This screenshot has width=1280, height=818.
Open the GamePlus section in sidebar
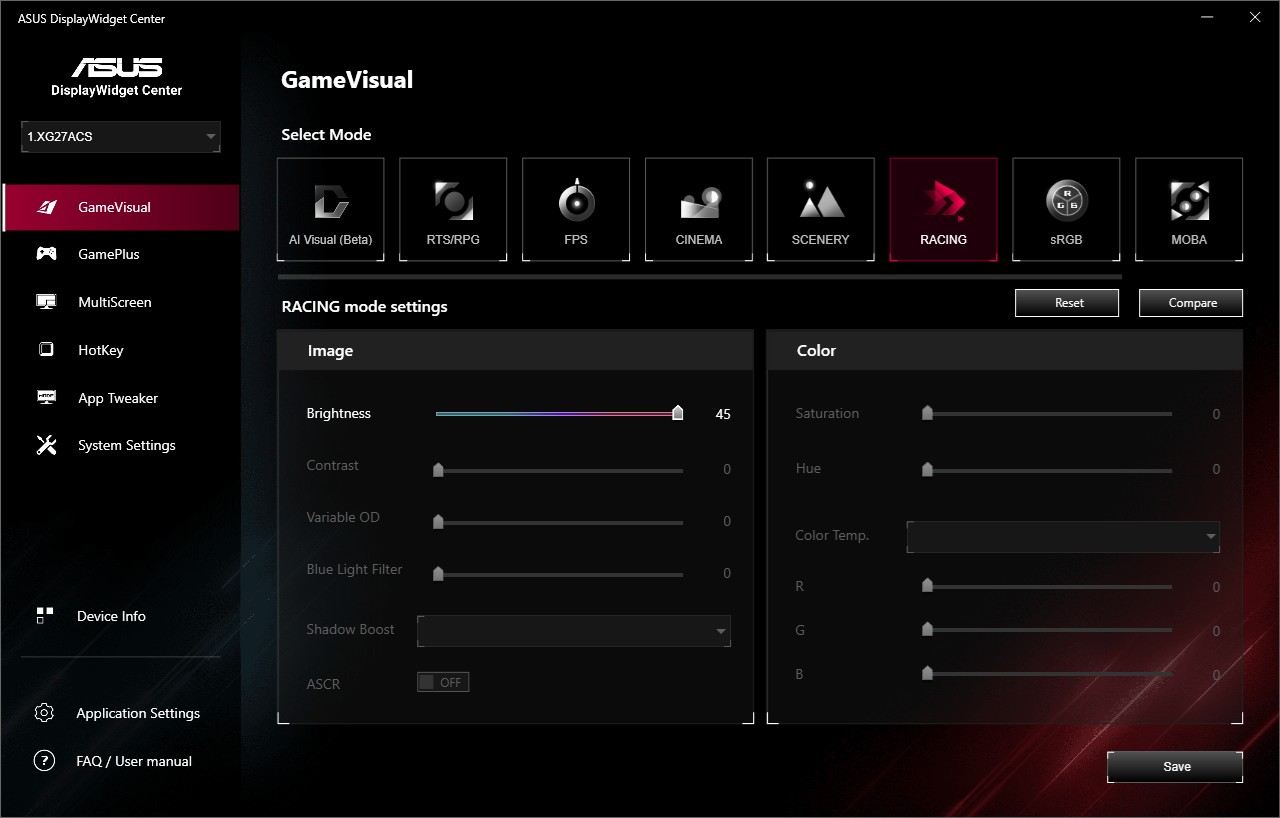(108, 254)
